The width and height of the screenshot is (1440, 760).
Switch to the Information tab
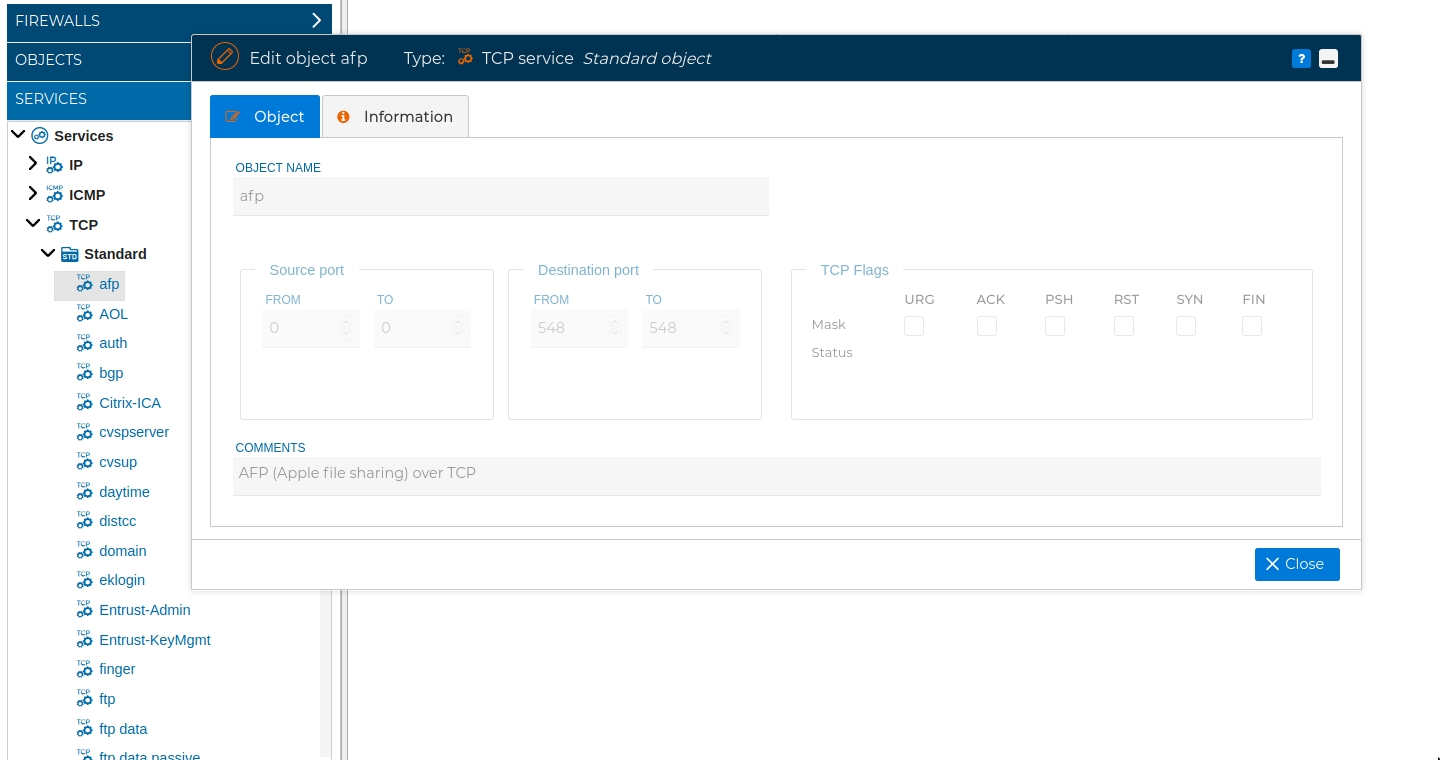click(395, 116)
